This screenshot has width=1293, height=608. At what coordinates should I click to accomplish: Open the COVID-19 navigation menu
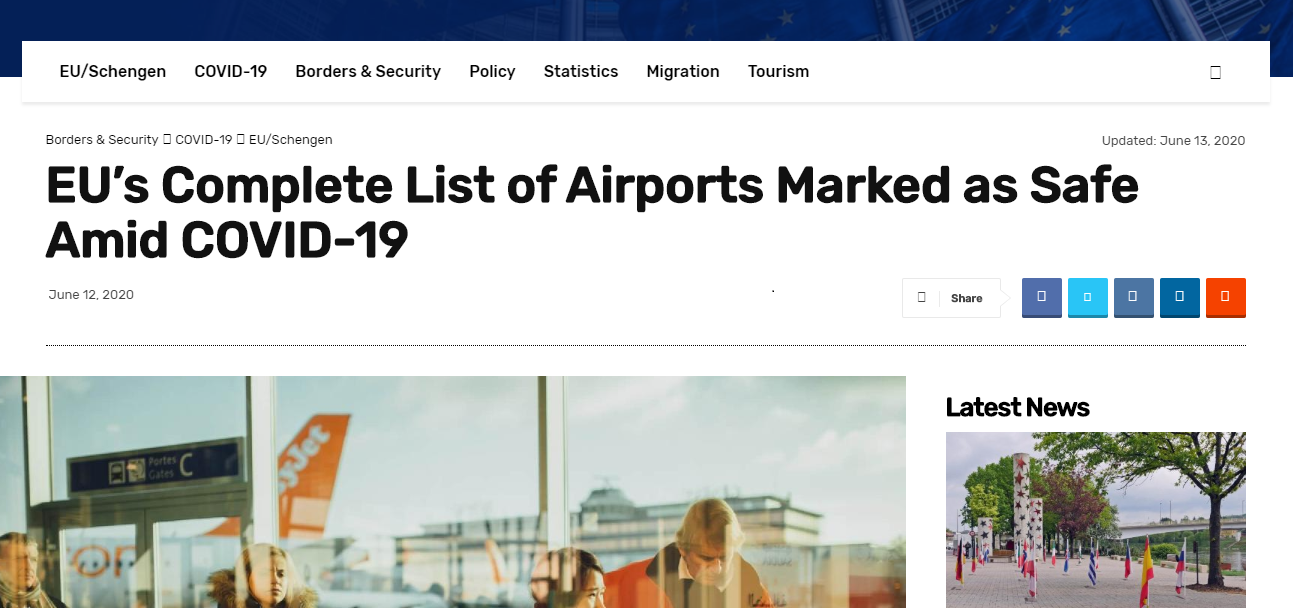(x=230, y=72)
